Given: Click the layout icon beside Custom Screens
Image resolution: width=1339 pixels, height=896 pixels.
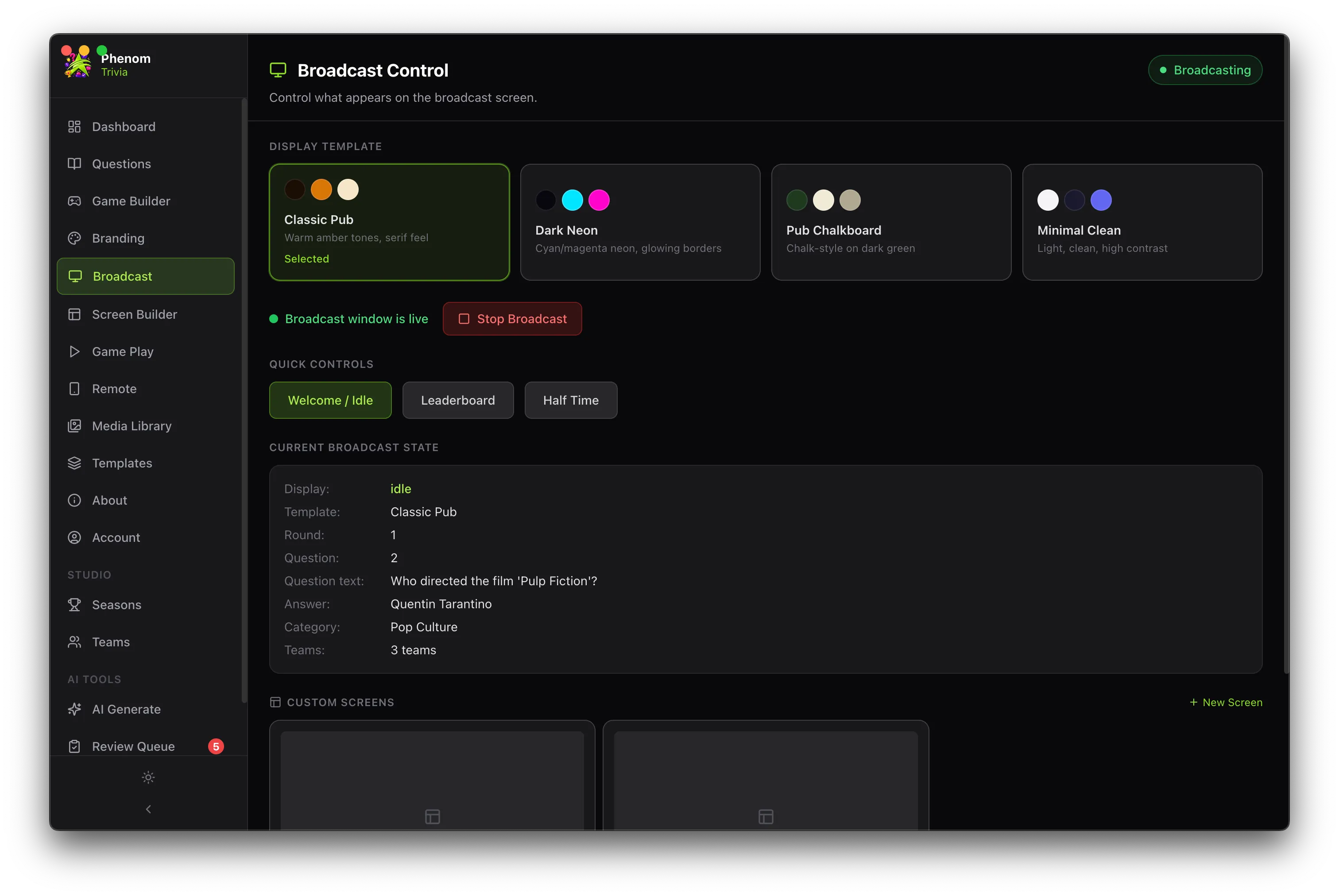Looking at the screenshot, I should coord(275,702).
